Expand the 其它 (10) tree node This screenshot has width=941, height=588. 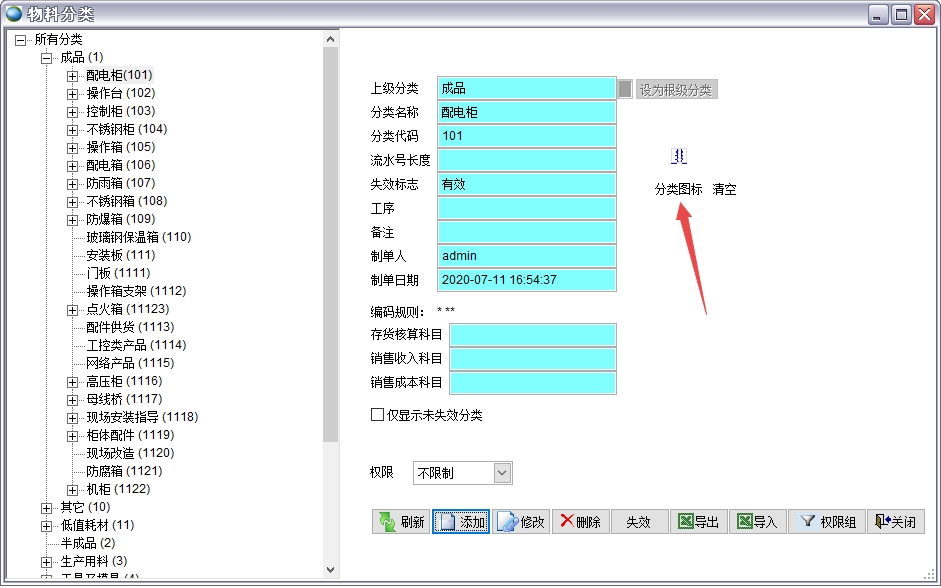click(46, 507)
